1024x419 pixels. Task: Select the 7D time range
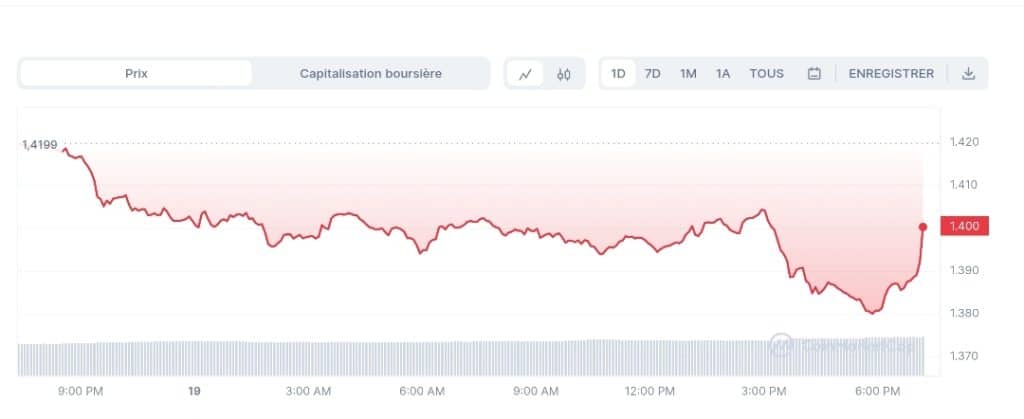click(652, 74)
